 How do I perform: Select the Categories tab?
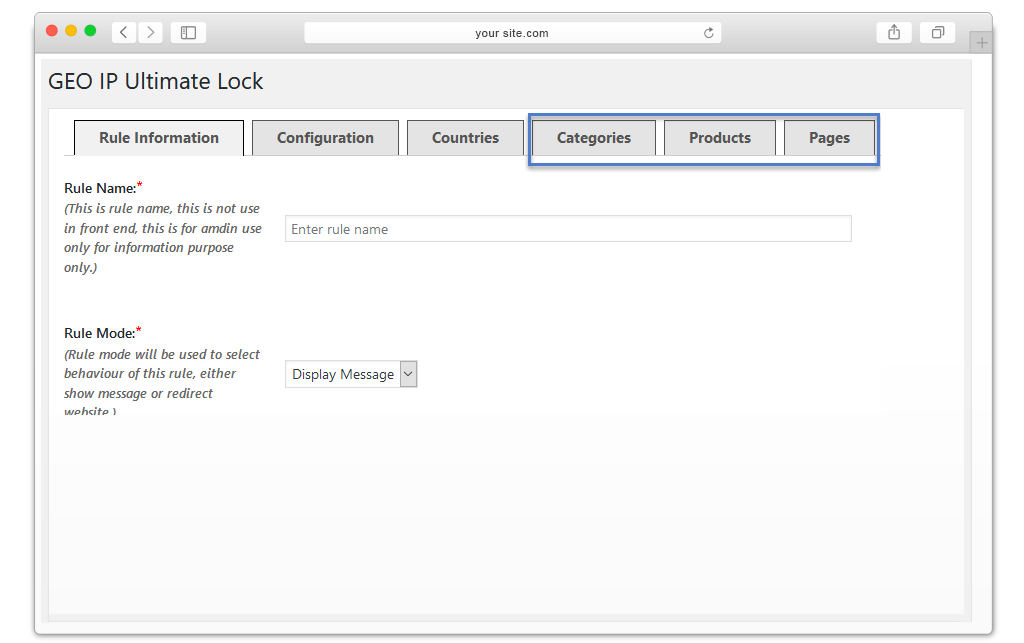click(x=594, y=138)
